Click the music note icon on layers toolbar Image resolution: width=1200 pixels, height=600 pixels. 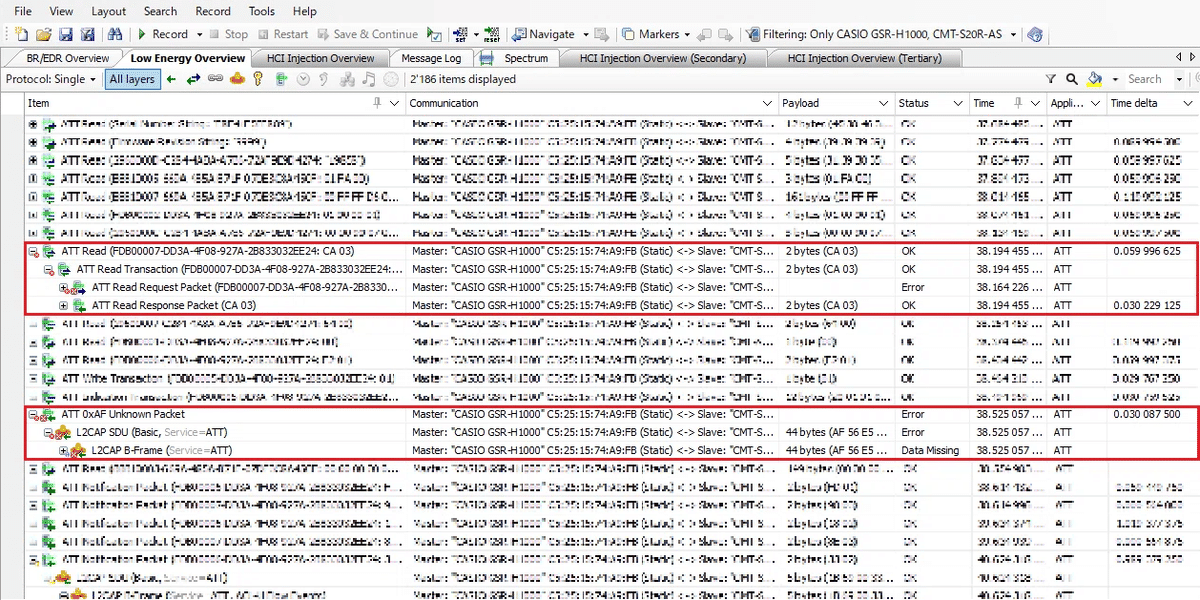369,79
